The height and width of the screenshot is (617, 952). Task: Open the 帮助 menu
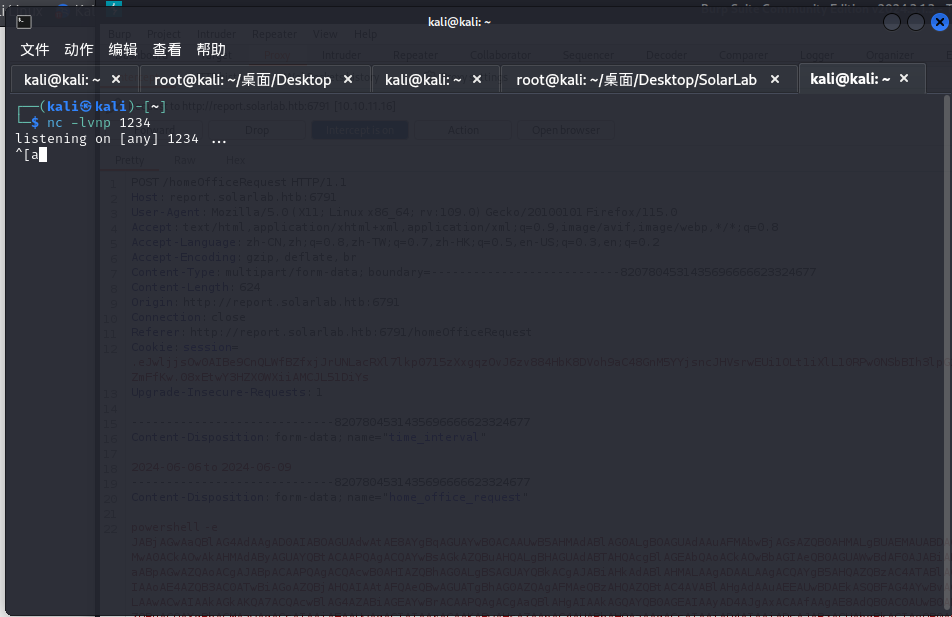click(211, 50)
